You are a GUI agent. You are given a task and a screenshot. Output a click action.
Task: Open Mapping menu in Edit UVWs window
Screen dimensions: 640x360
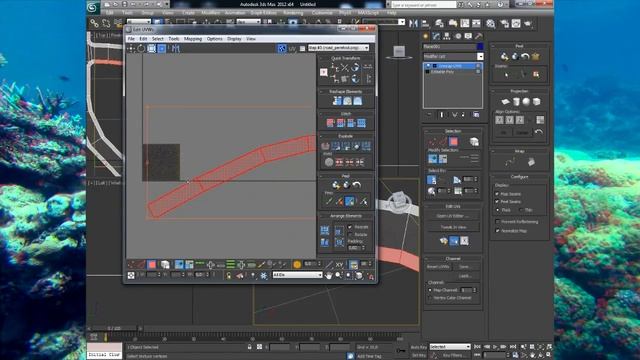click(x=193, y=39)
